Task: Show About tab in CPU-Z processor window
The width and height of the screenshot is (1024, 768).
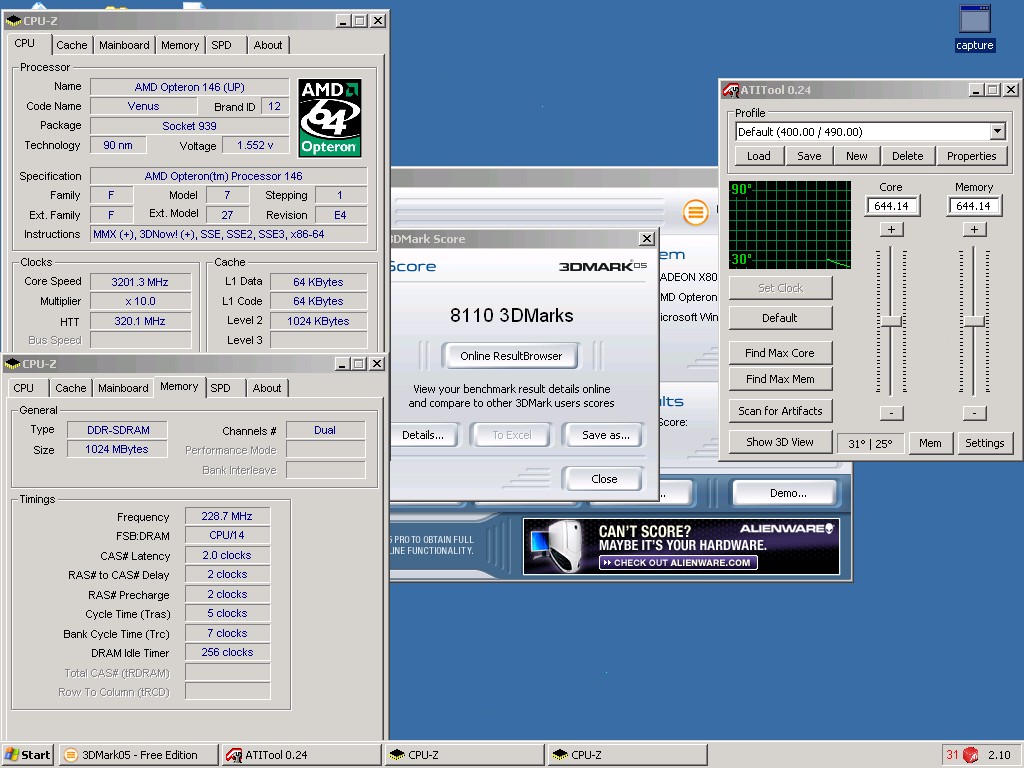Action: pos(268,45)
